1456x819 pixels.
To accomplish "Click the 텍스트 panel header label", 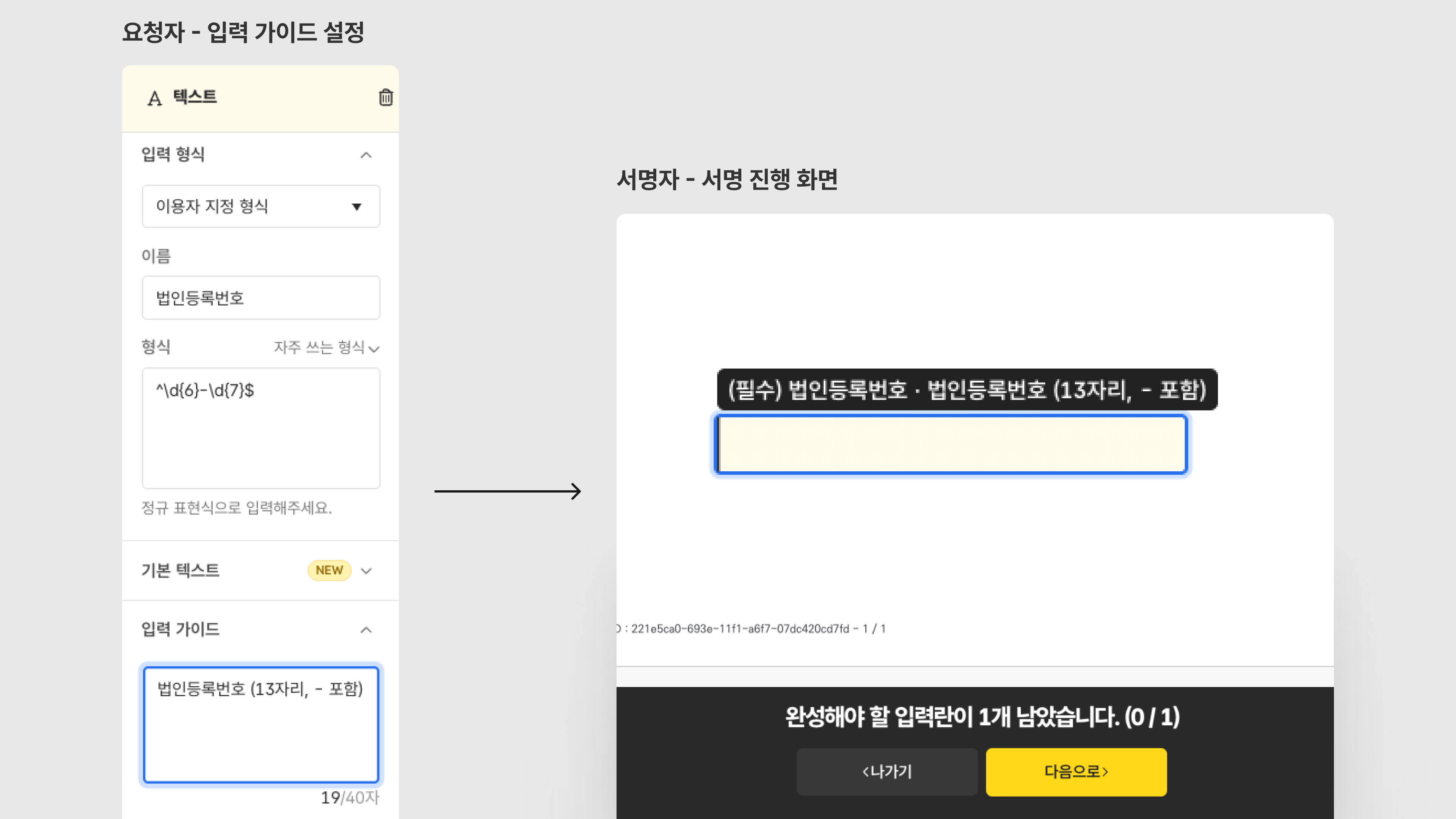I will click(195, 97).
